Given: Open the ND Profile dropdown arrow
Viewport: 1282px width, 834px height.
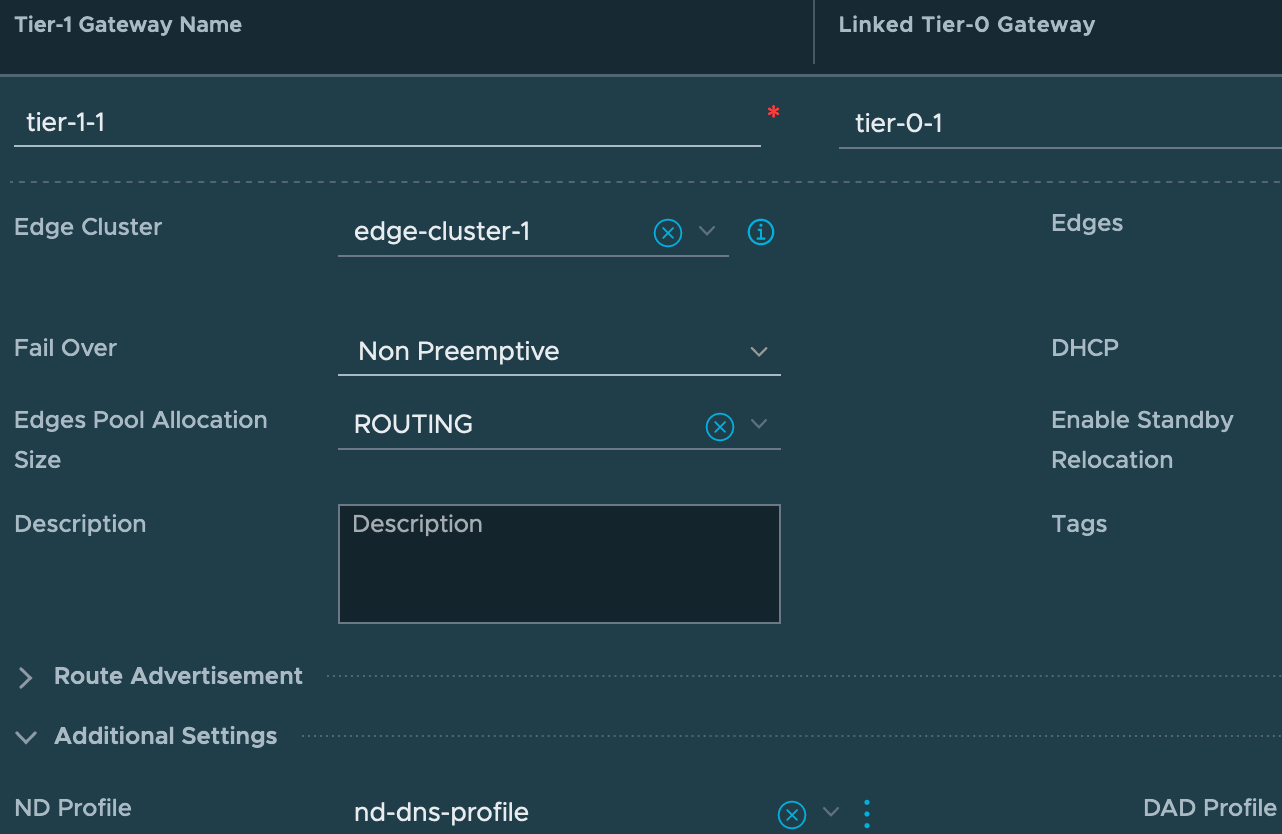Looking at the screenshot, I should (x=830, y=812).
